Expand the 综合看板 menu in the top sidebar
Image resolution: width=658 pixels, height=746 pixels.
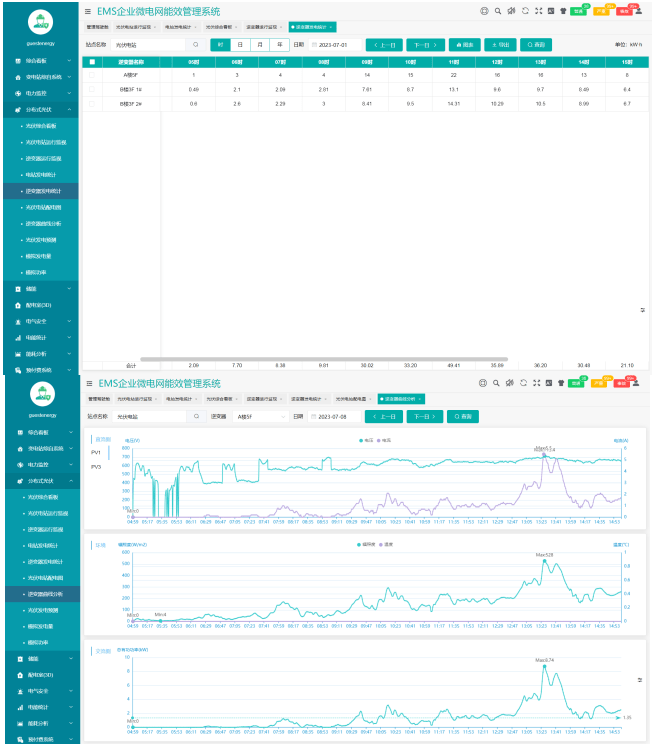click(69, 60)
